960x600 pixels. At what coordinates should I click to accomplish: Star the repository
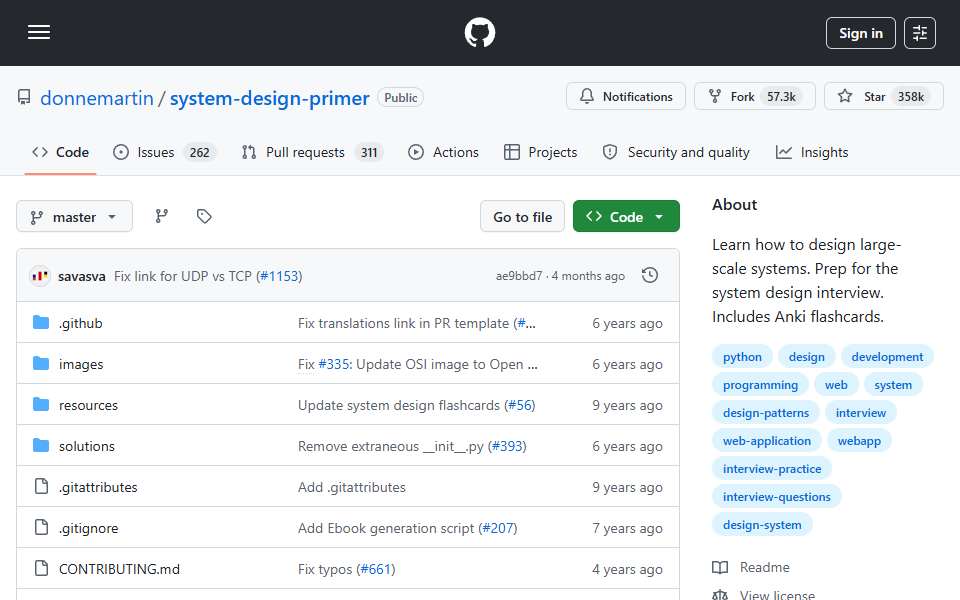click(883, 96)
